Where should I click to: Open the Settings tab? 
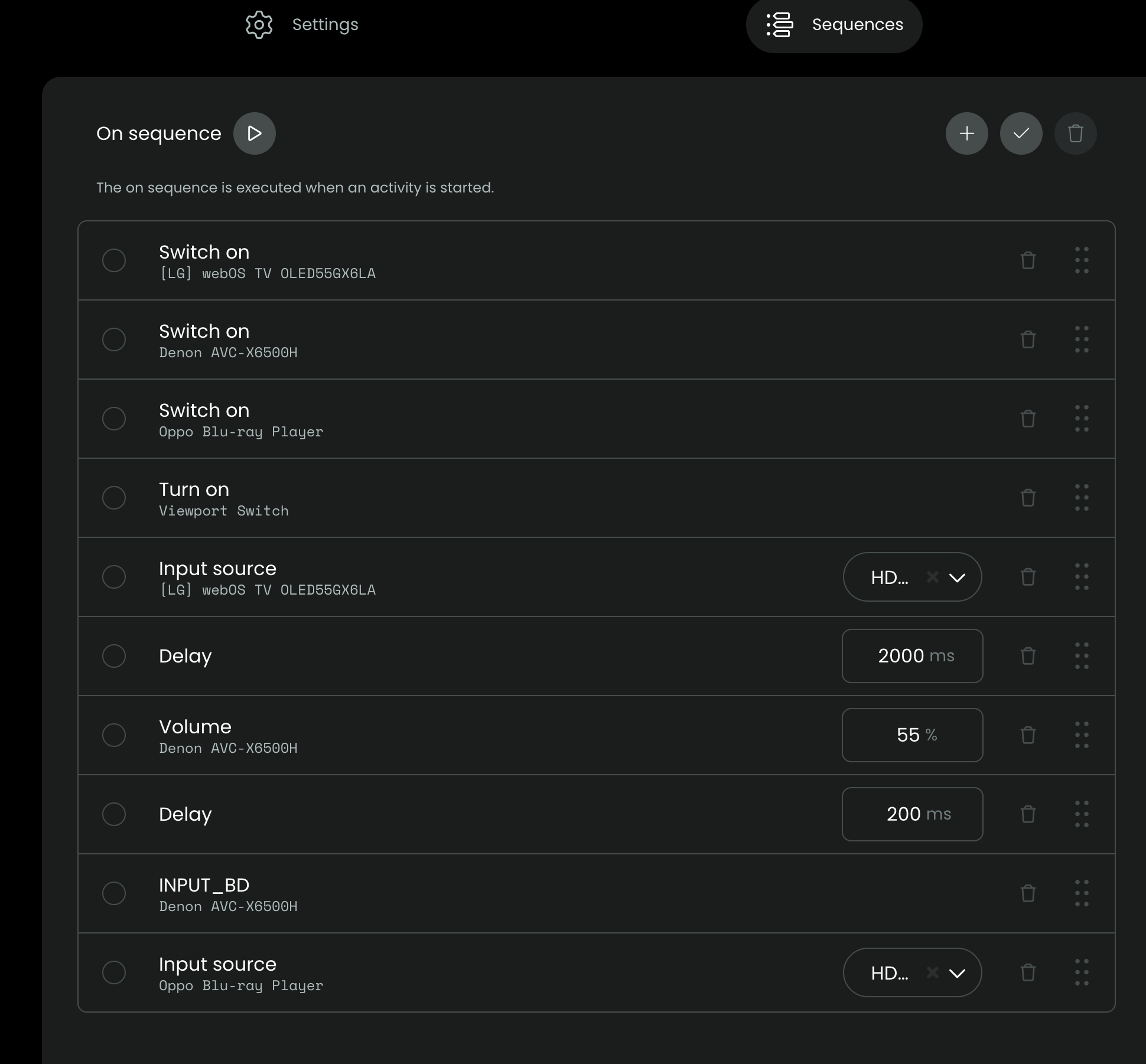[x=302, y=25]
